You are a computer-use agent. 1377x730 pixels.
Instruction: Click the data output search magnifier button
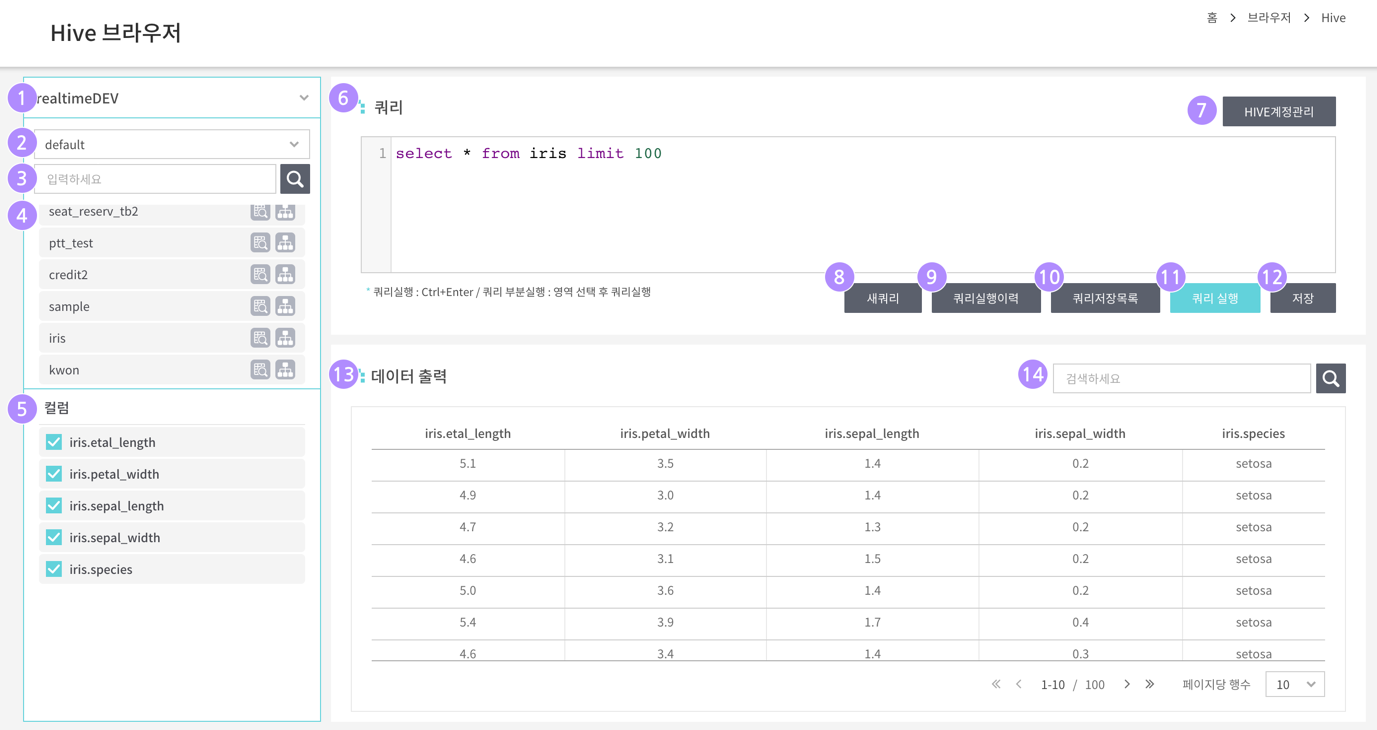point(1331,378)
